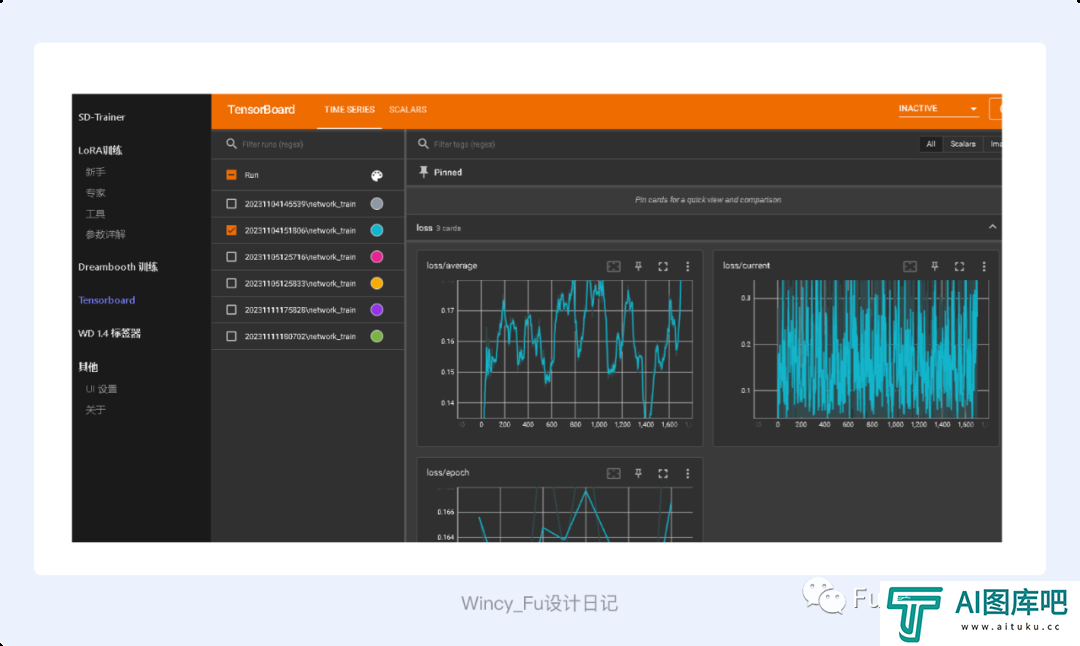This screenshot has width=1080, height=646.
Task: Check run 20231111180702\network_train
Action: 231,336
